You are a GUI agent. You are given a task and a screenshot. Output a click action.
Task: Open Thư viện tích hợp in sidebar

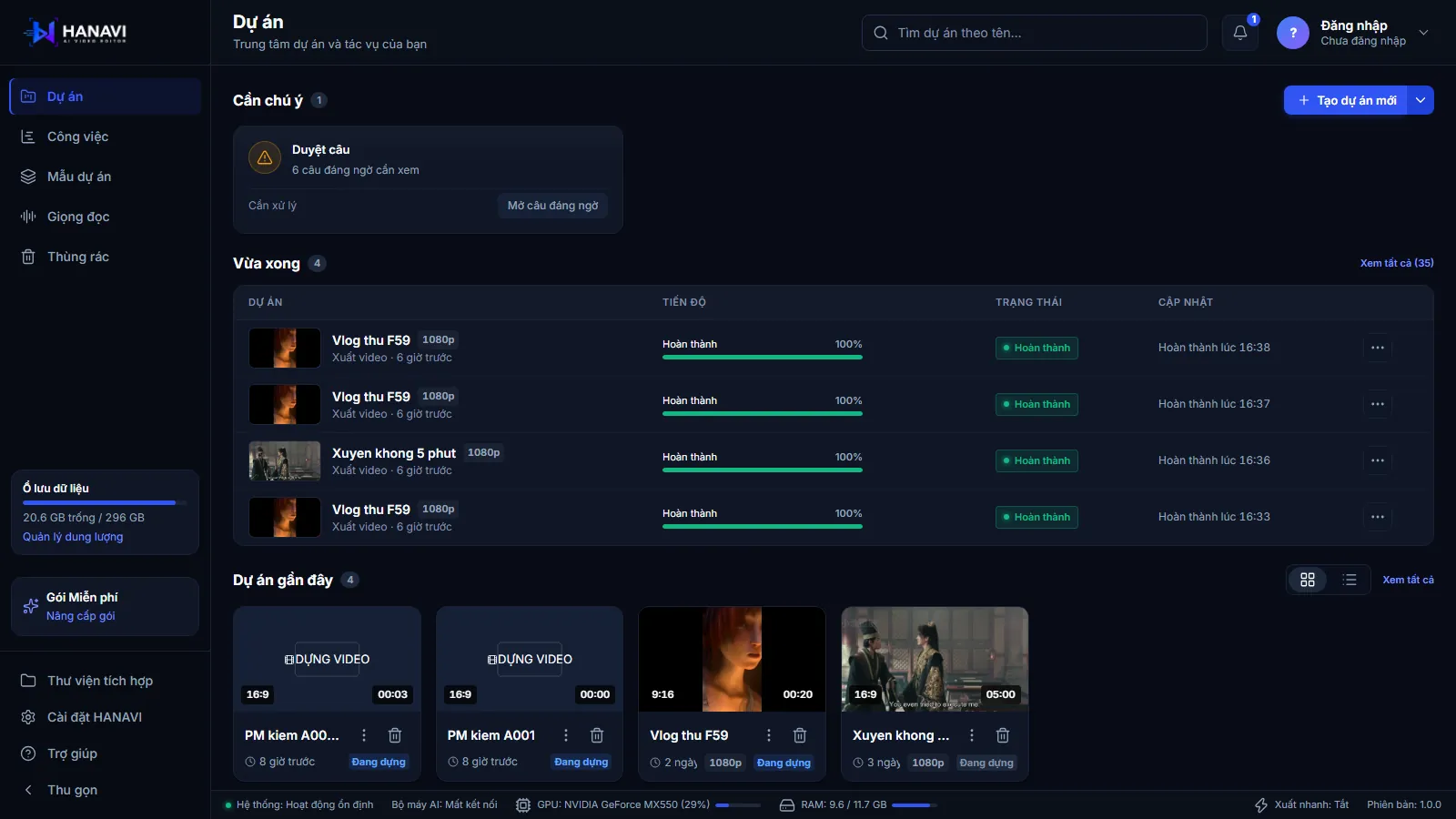(106, 681)
